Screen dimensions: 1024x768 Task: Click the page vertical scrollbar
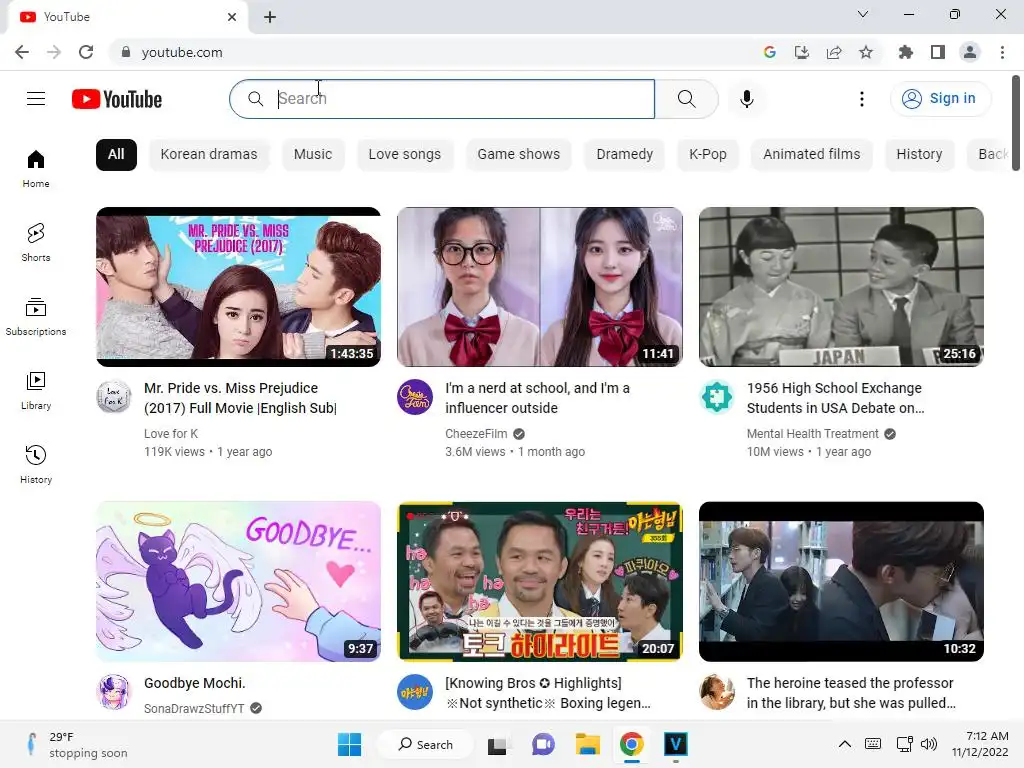[1016, 124]
